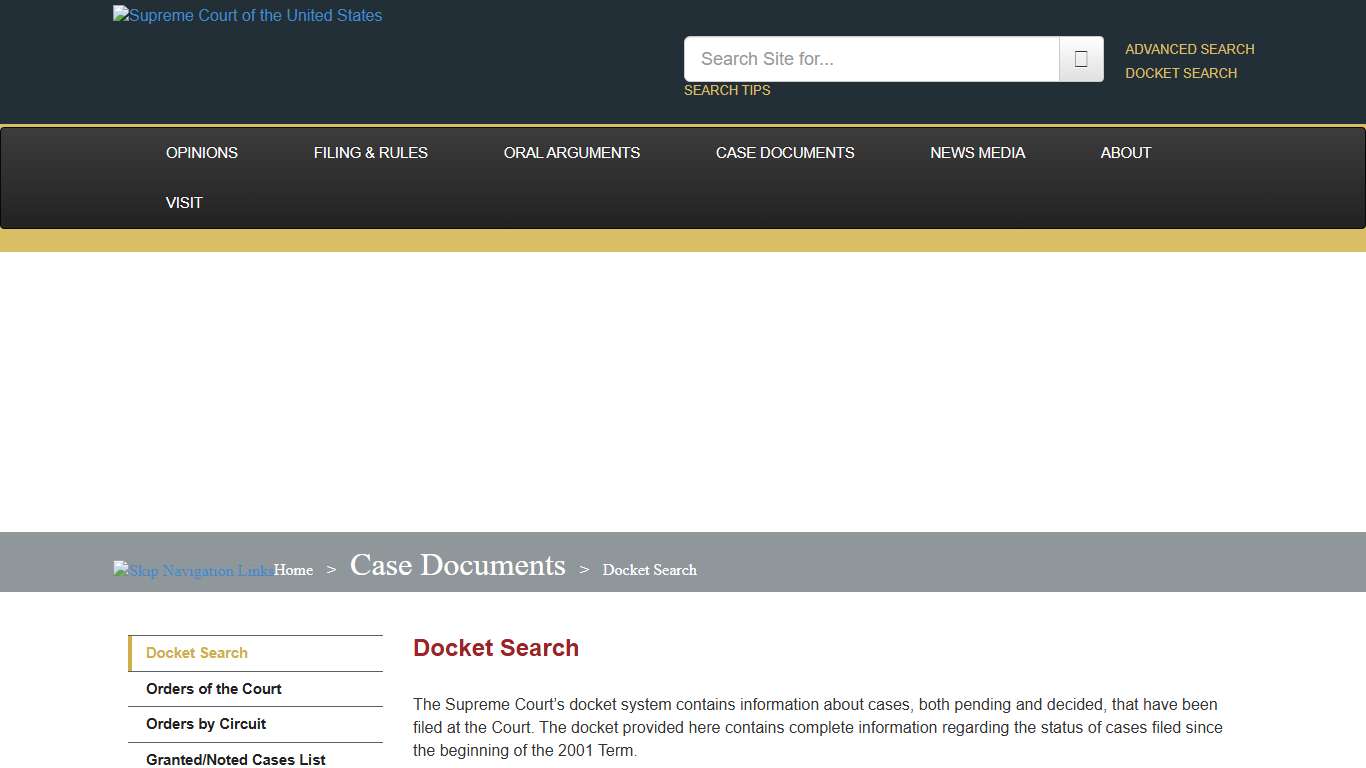The image size is (1366, 768).
Task: Open the CASE DOCUMENTS menu
Action: click(785, 152)
